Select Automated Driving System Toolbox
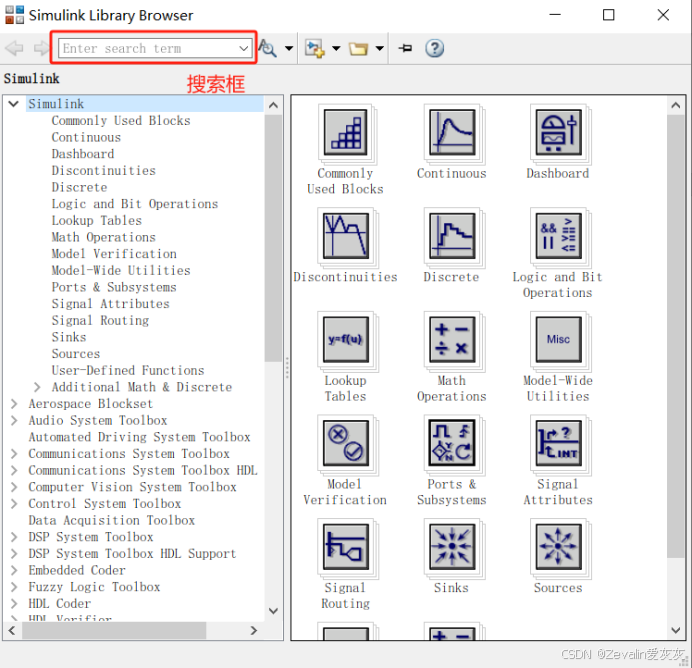This screenshot has width=692, height=668. click(x=139, y=437)
